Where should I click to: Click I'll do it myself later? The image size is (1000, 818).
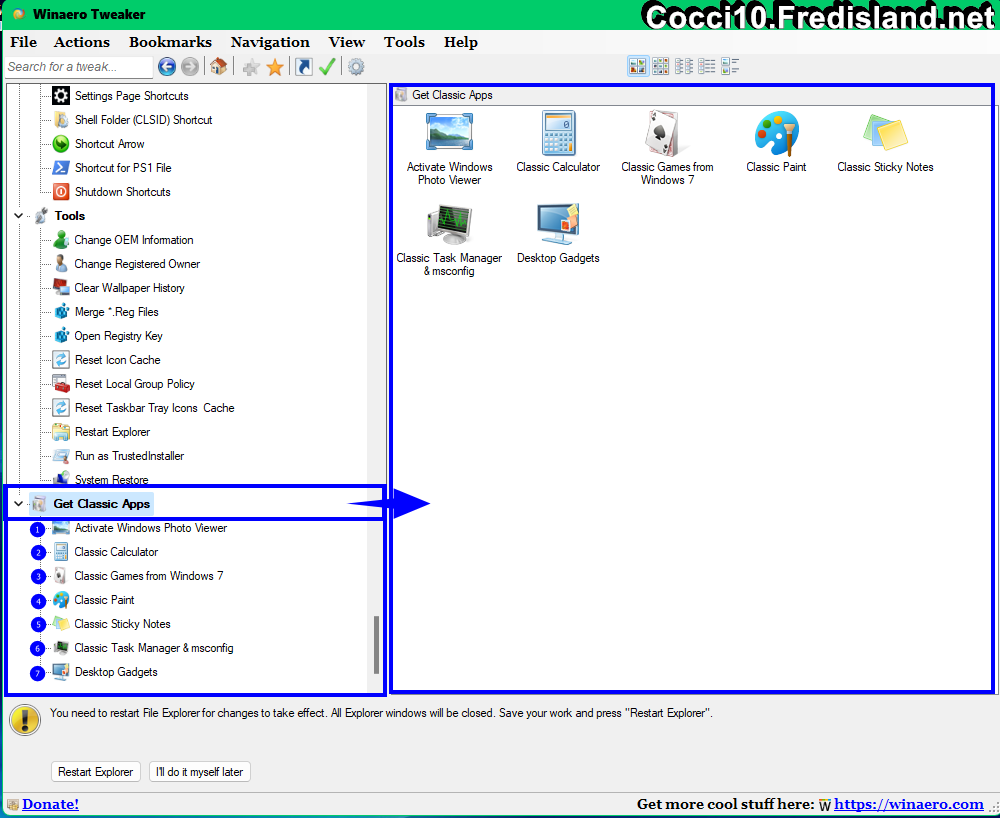(200, 771)
